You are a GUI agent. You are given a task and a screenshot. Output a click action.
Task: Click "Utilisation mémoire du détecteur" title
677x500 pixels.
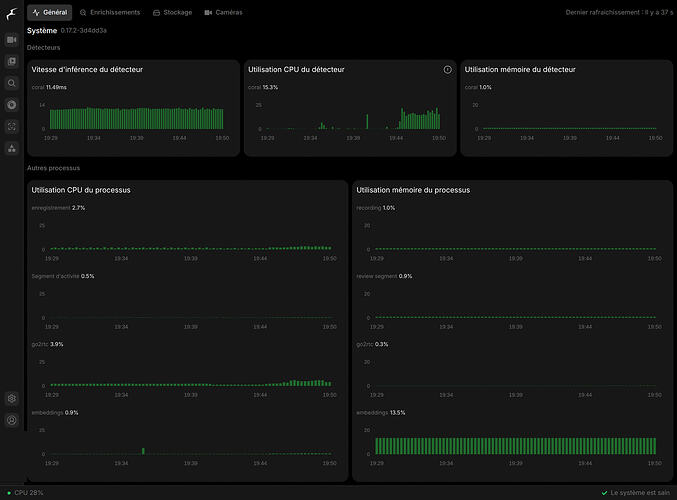tap(520, 70)
